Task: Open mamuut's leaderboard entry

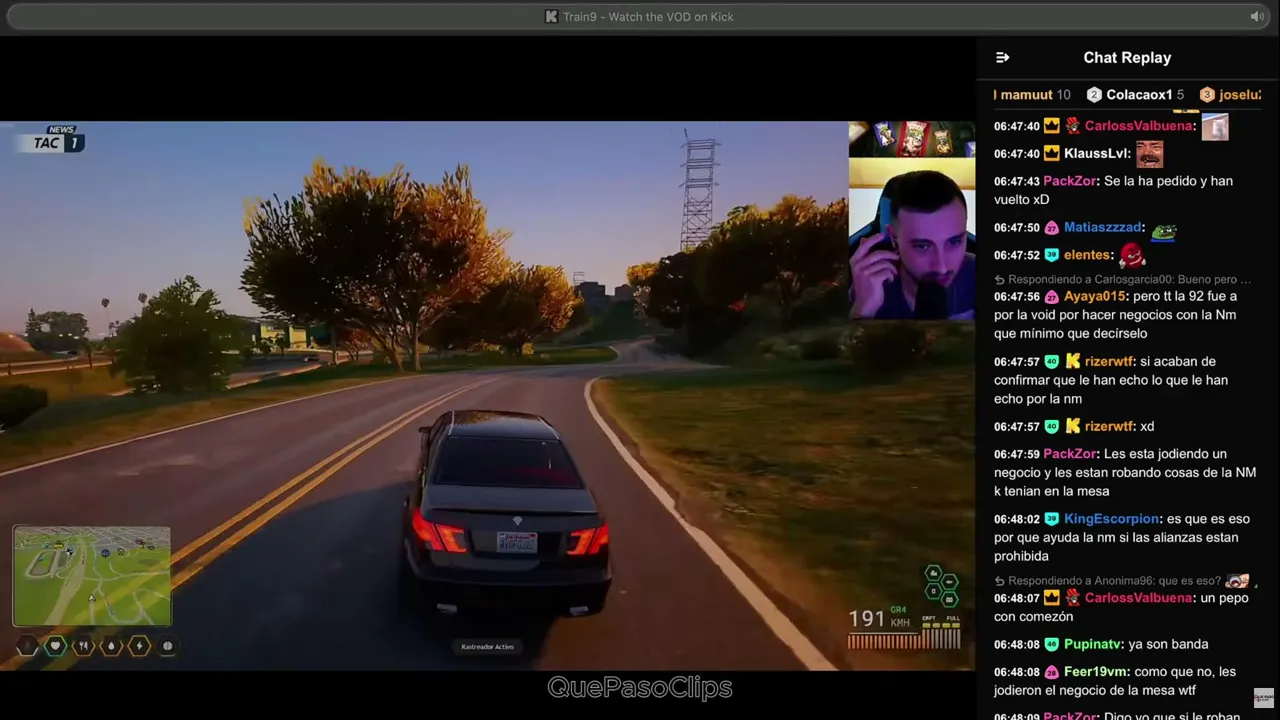Action: [x=1034, y=95]
